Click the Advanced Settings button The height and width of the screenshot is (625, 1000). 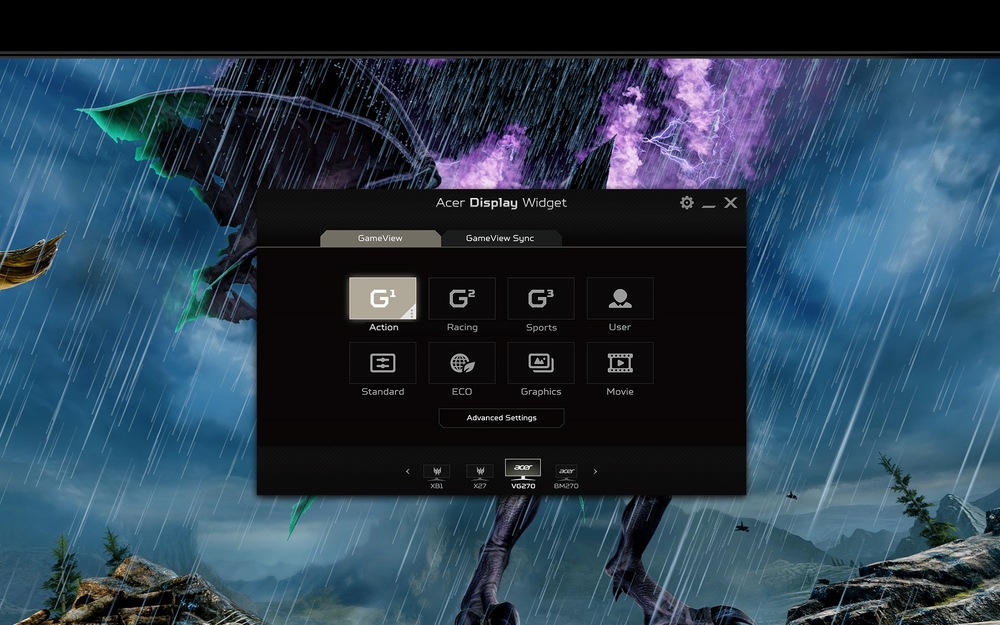[x=501, y=418]
